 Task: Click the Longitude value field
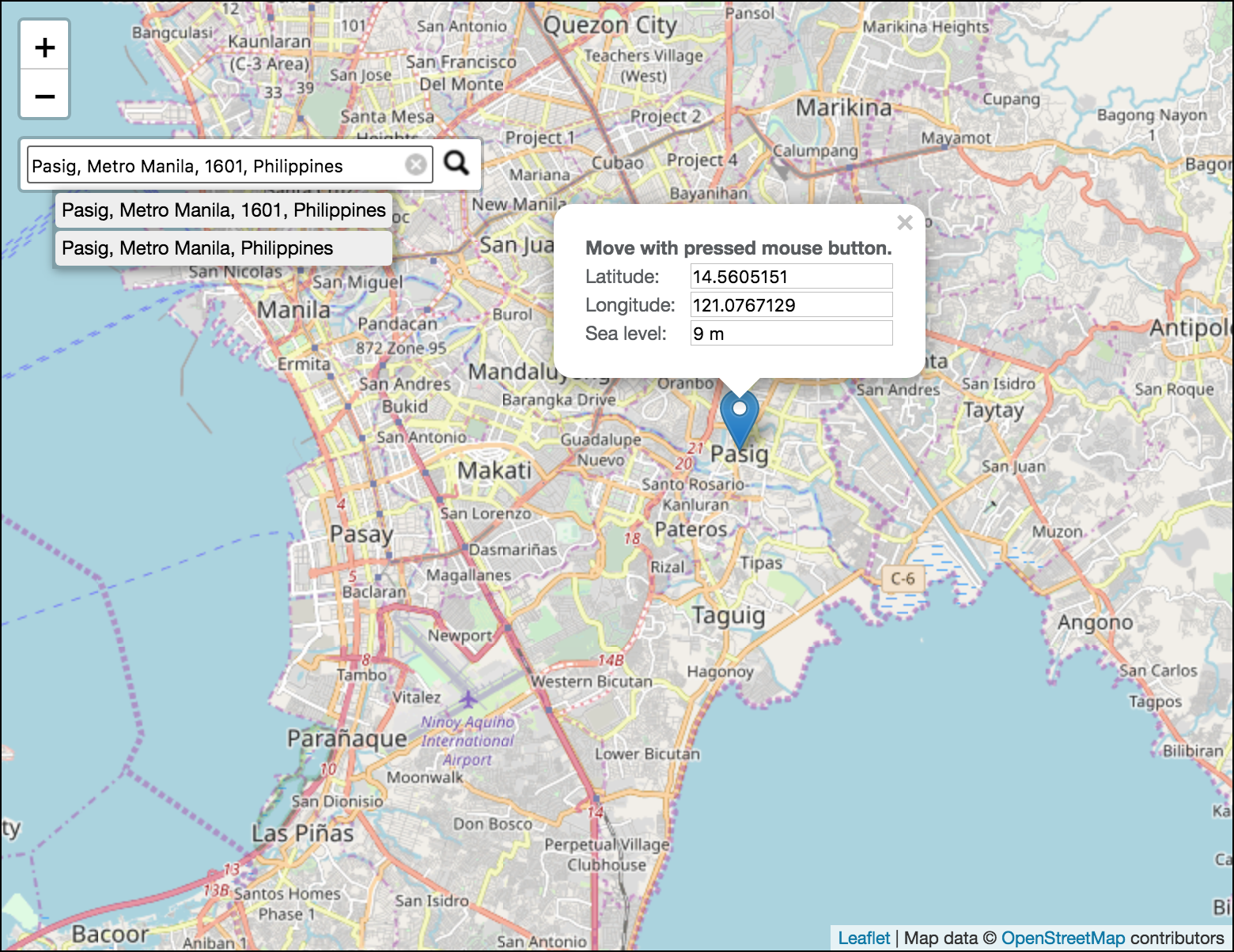click(791, 305)
